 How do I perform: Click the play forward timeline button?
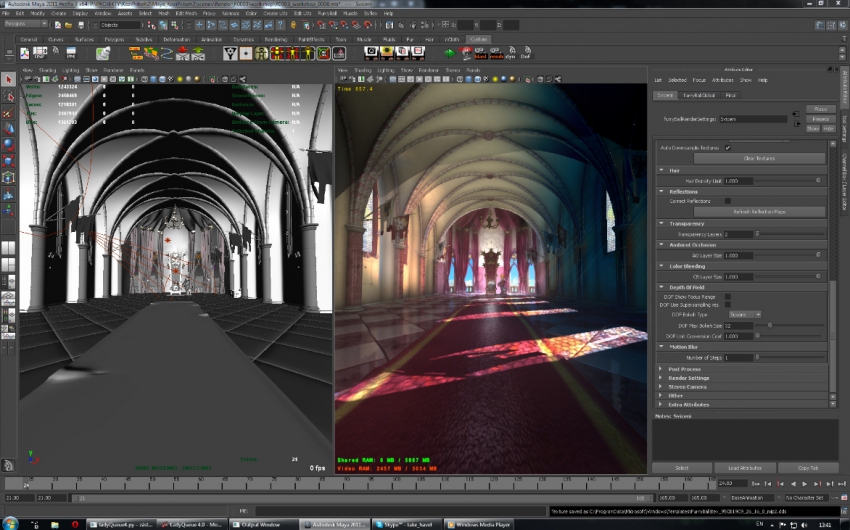[804, 483]
